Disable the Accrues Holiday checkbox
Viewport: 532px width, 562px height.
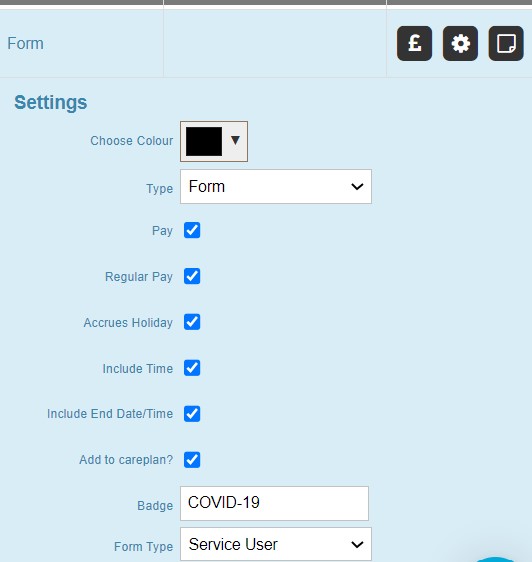coord(192,322)
